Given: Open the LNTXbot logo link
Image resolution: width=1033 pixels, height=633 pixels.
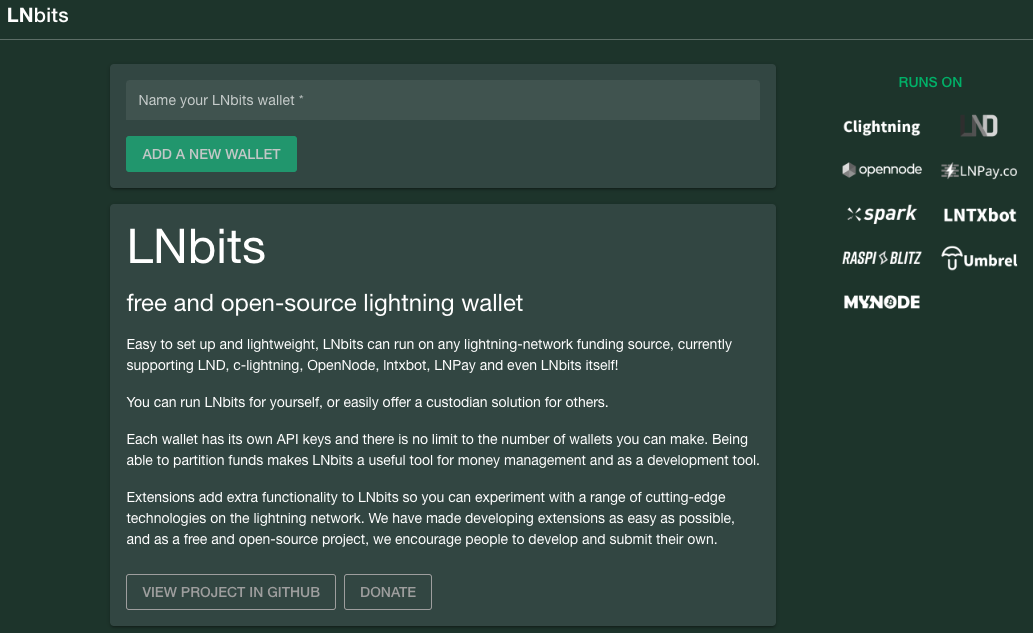Looking at the screenshot, I should pyautogui.click(x=979, y=215).
